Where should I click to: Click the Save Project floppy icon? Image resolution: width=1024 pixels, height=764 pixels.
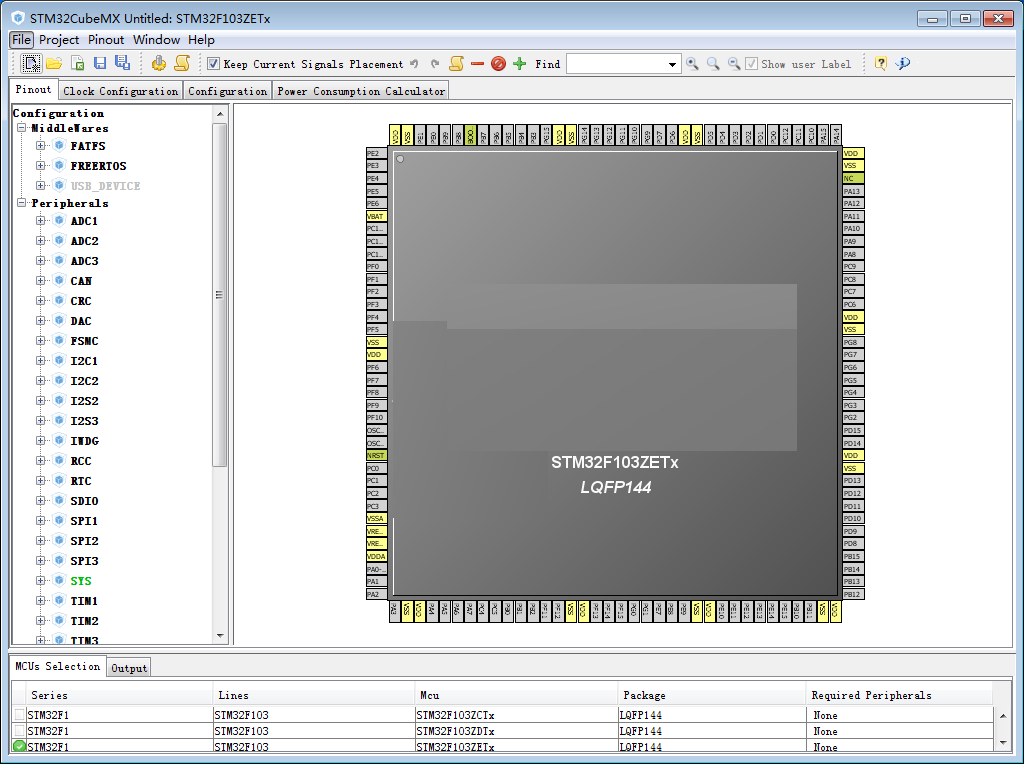point(100,63)
